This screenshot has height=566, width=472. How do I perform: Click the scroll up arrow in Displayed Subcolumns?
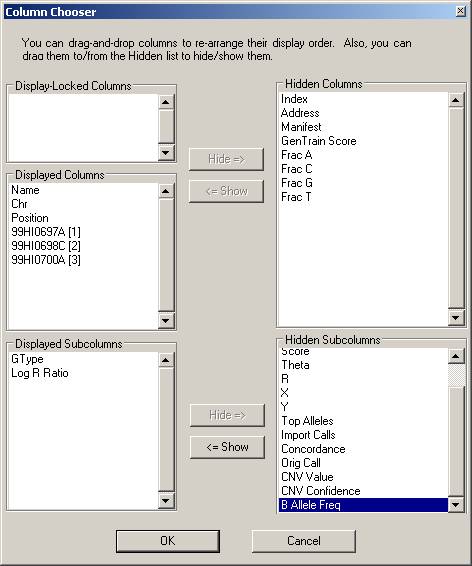pyautogui.click(x=166, y=360)
